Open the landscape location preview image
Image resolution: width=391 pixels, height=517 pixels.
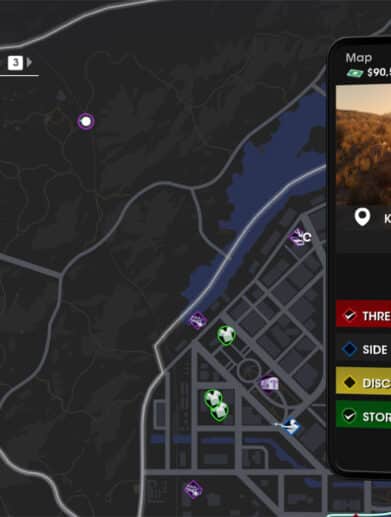point(363,145)
